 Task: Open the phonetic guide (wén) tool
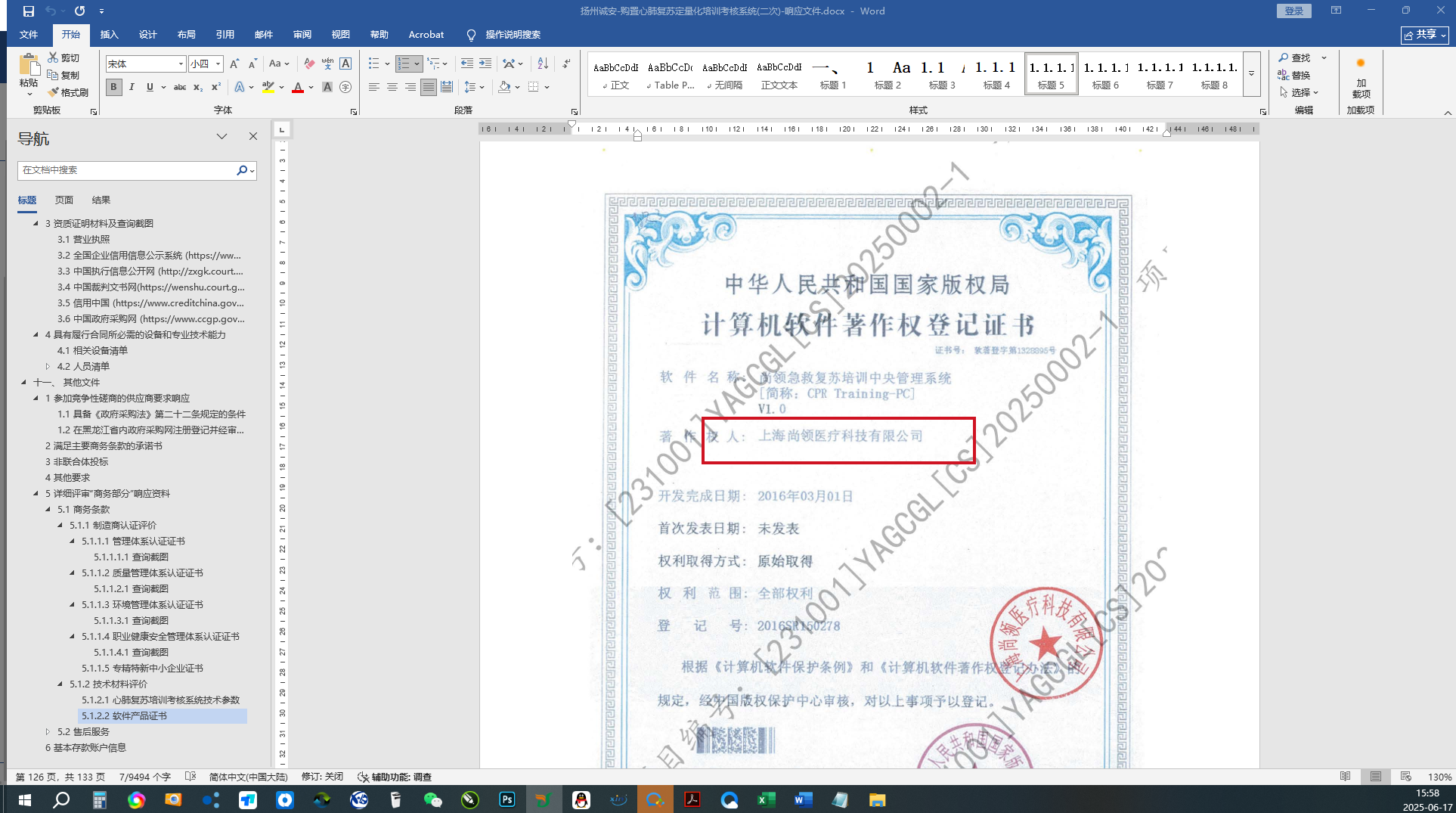327,64
